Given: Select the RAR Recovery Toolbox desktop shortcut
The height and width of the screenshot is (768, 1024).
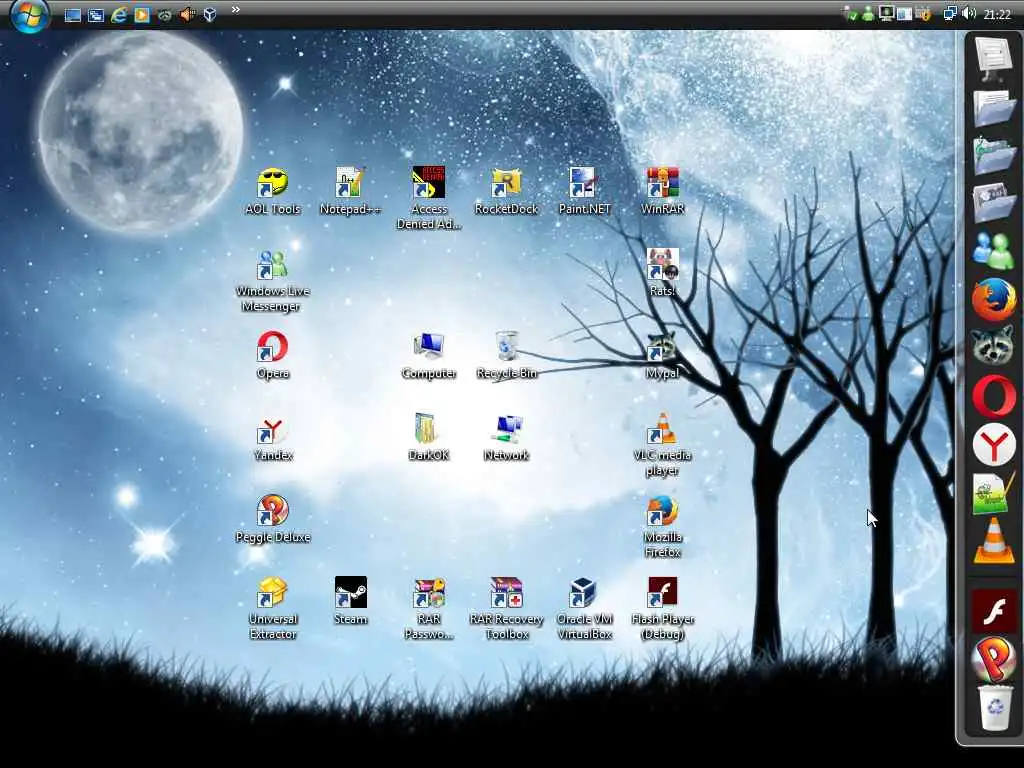Looking at the screenshot, I should point(506,609).
